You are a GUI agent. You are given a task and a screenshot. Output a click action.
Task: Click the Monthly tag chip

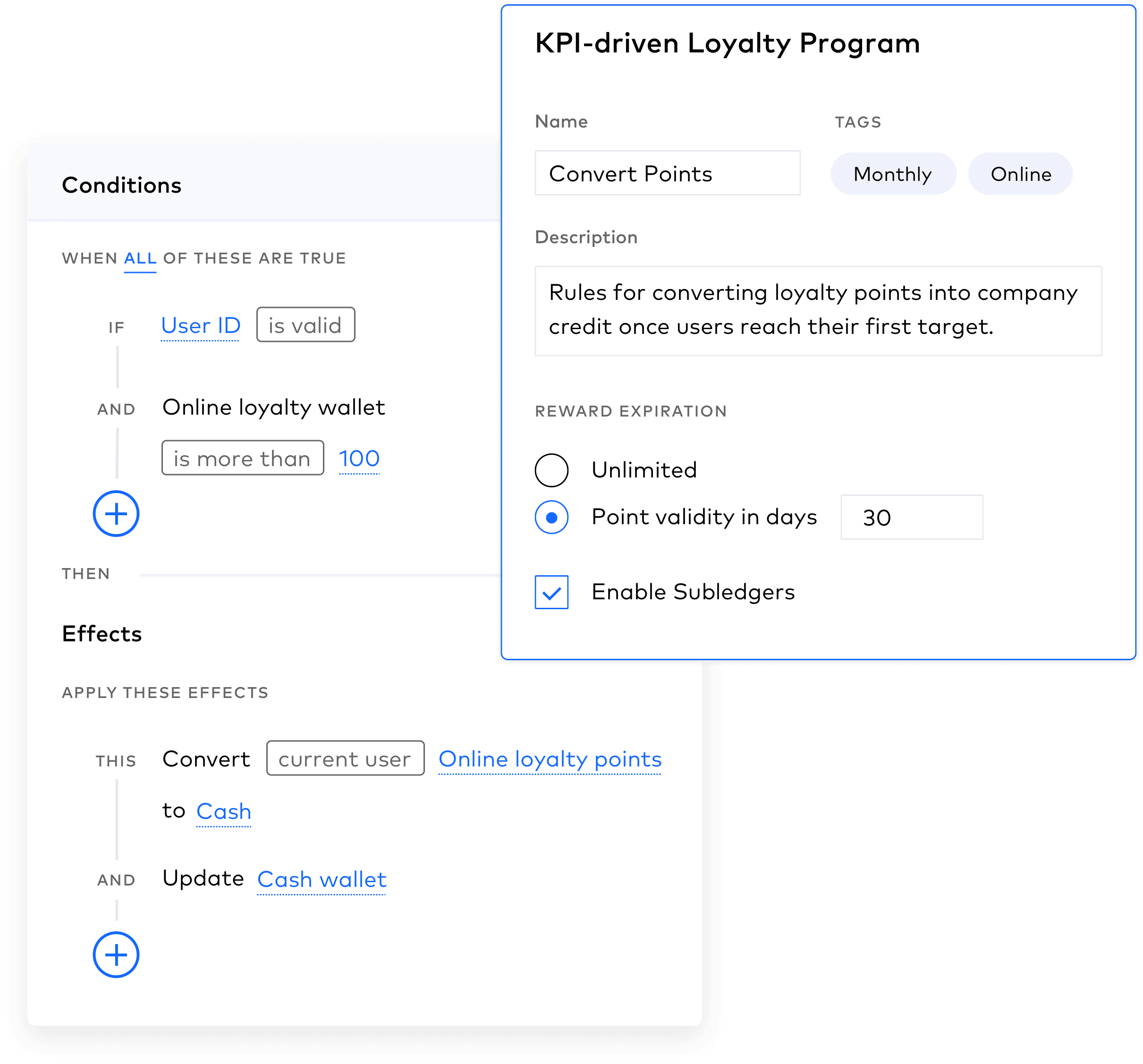pyautogui.click(x=892, y=174)
